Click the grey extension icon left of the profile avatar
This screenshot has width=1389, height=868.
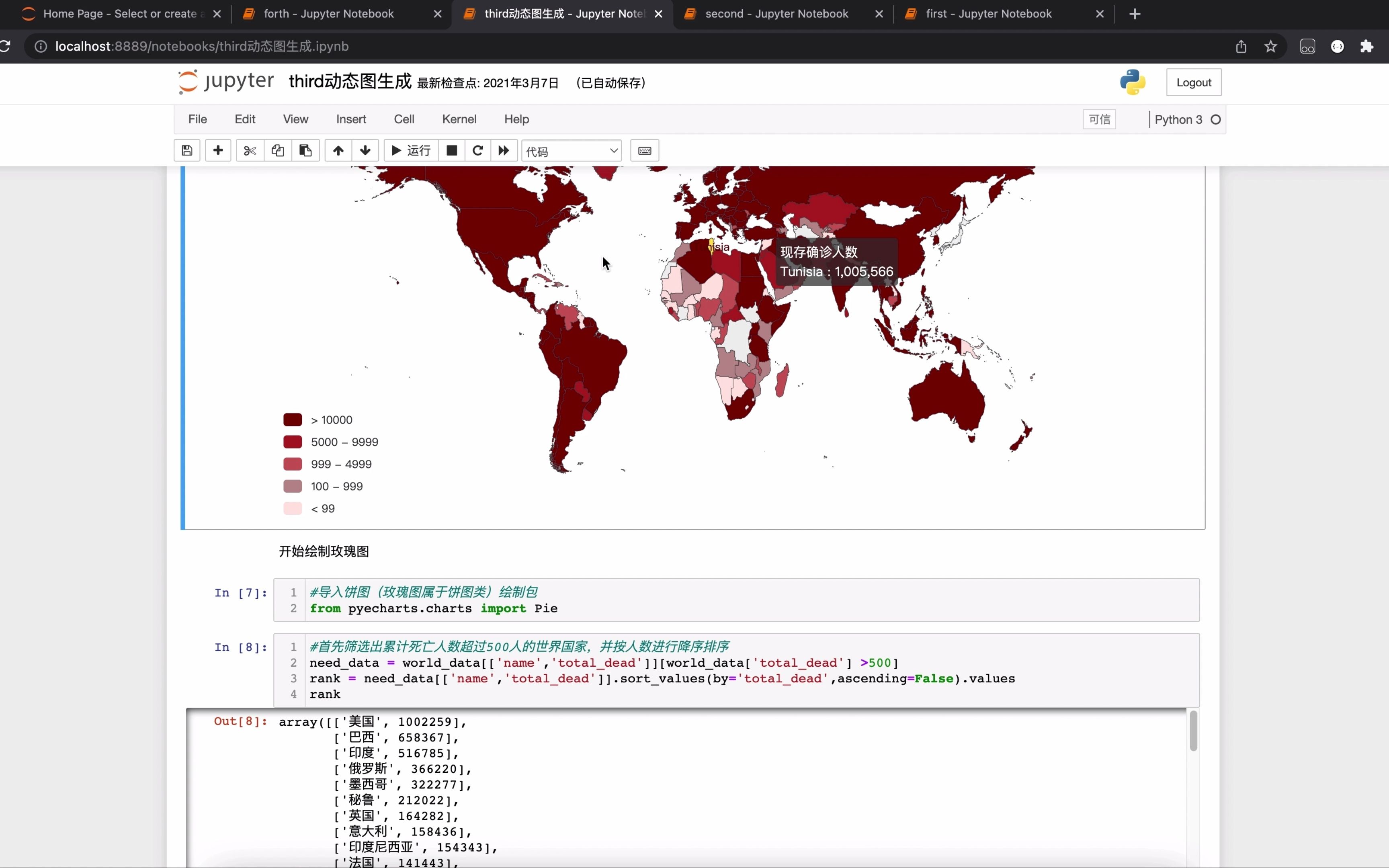pos(1307,46)
